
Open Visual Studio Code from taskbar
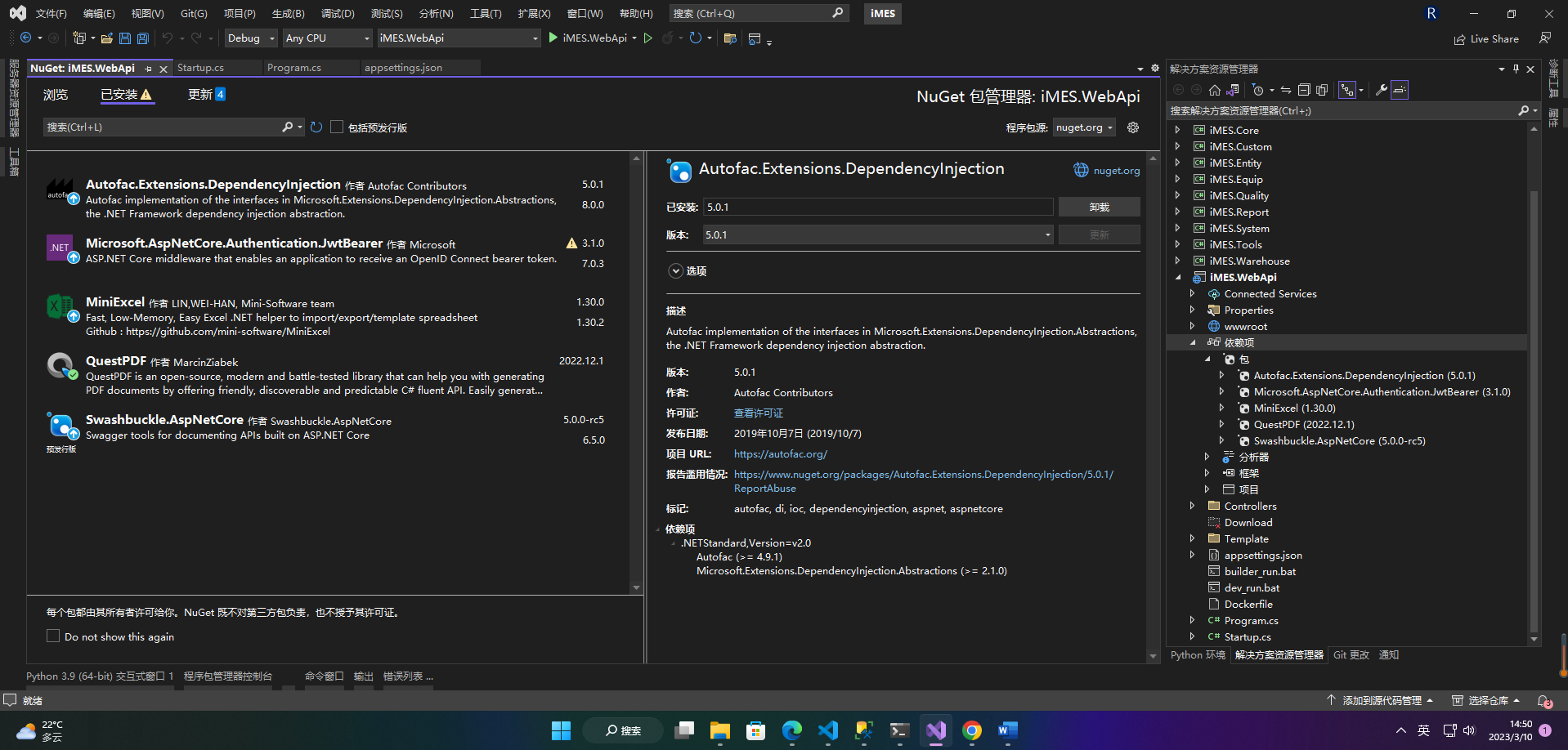828,730
